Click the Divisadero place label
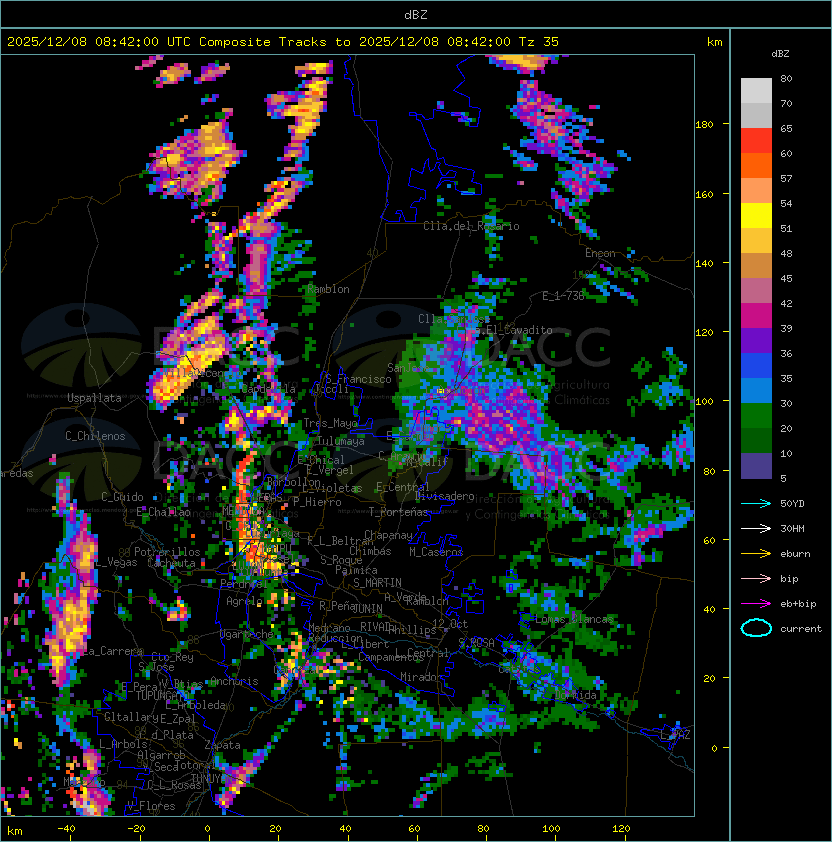This screenshot has height=842, width=832. (x=444, y=496)
